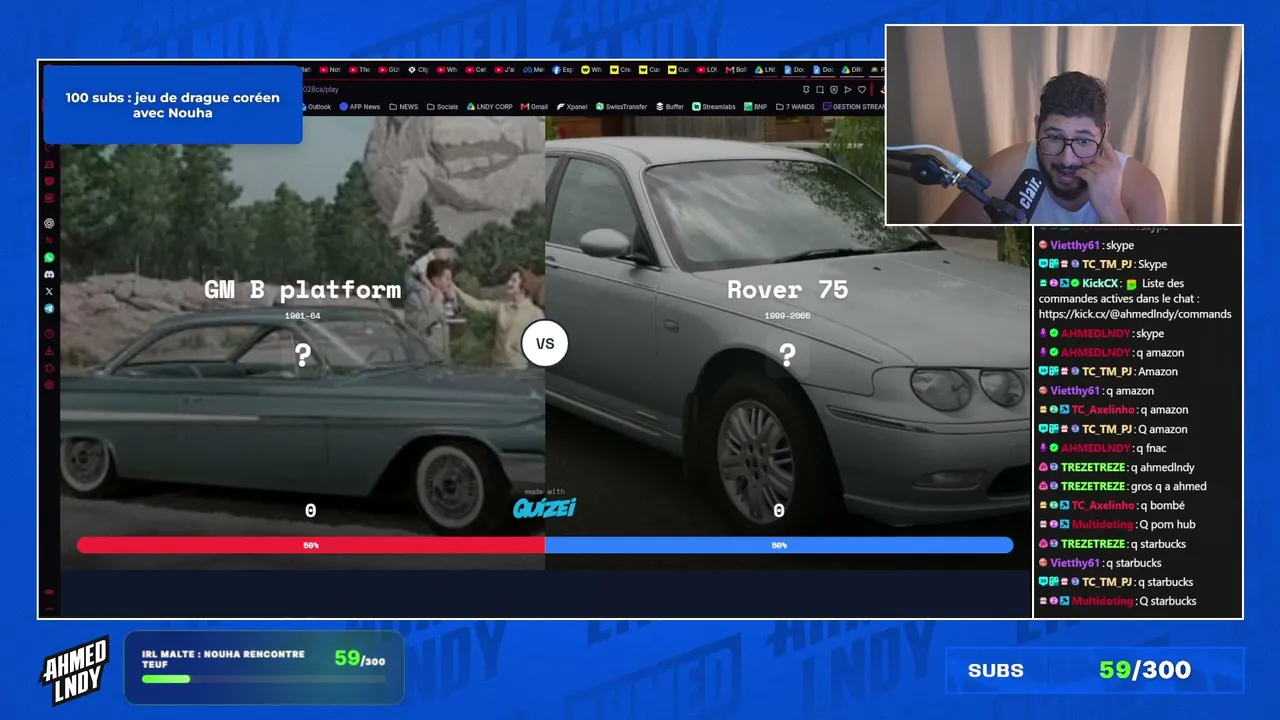The height and width of the screenshot is (720, 1280).
Task: Open X (Twitter) in the browser sidebar
Action: point(49,291)
